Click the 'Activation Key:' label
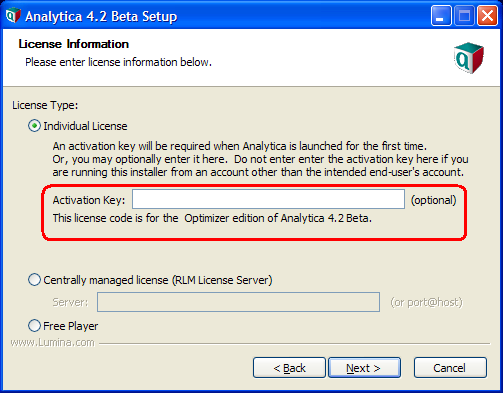503x393 pixels. coord(89,200)
